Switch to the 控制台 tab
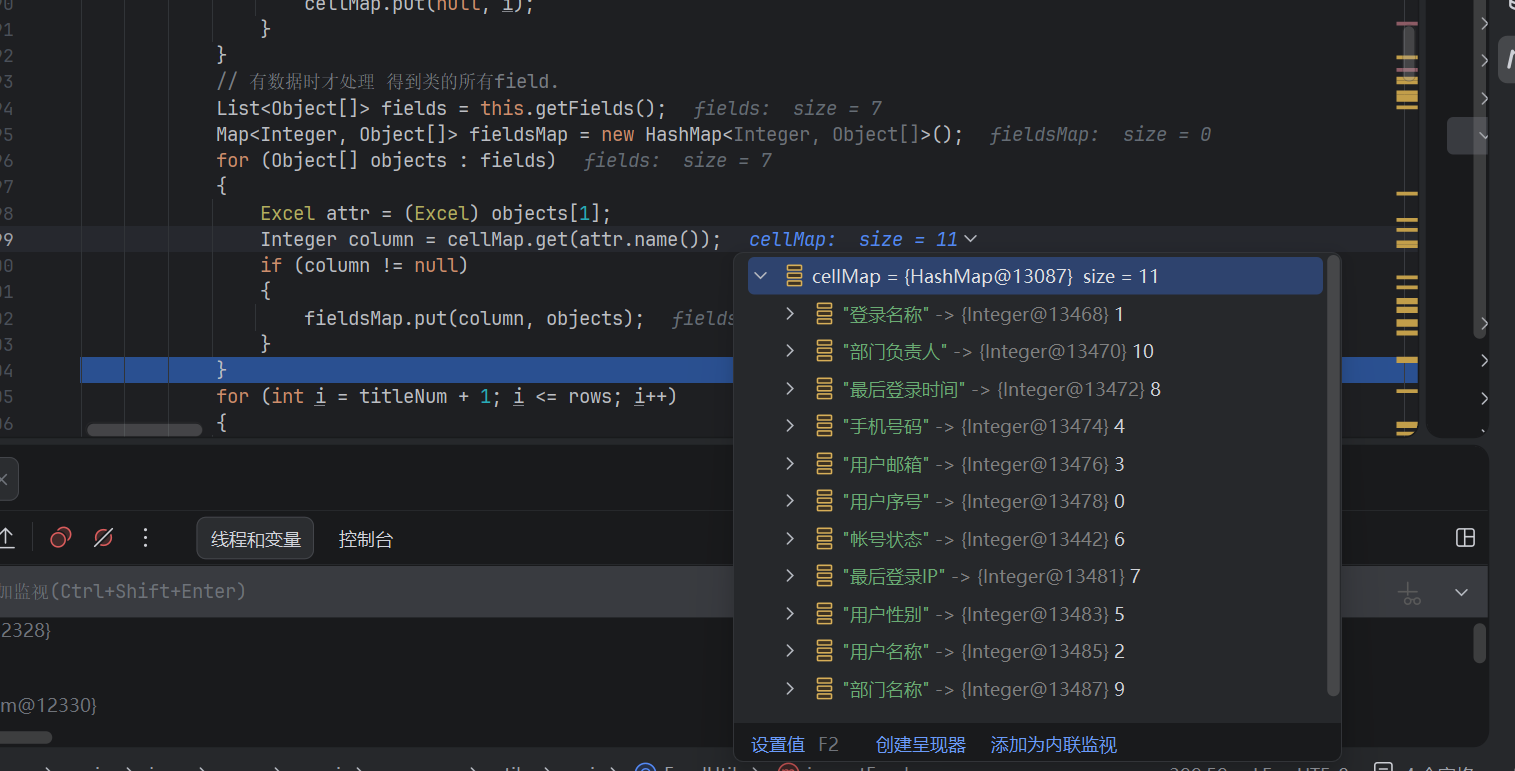The image size is (1515, 771). 365,539
